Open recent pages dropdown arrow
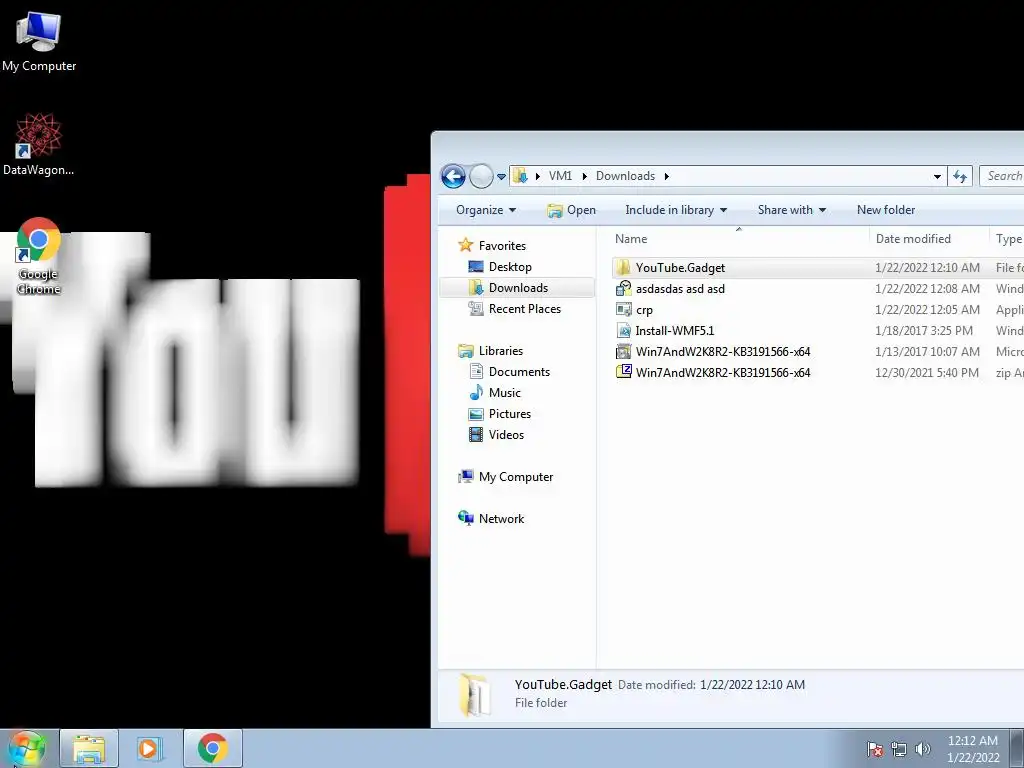The image size is (1024, 768). pos(502,177)
